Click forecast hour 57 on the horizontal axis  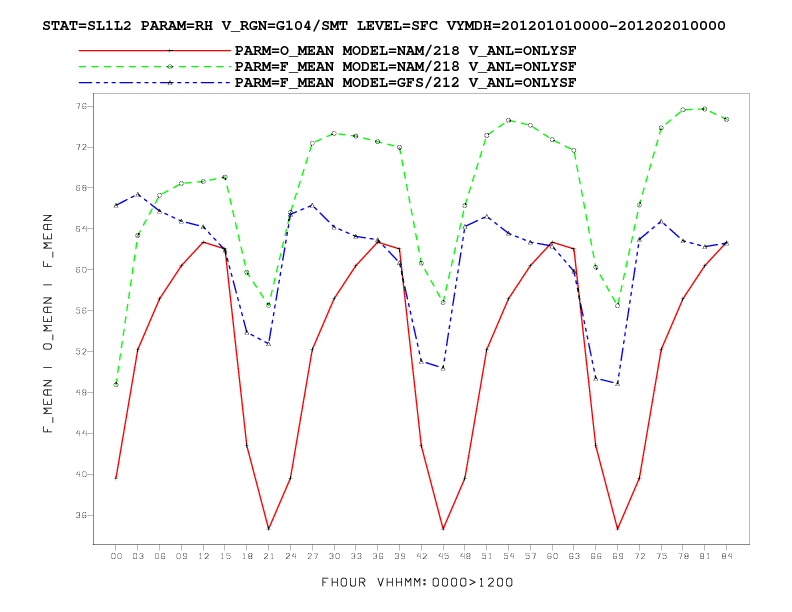[x=530, y=556]
